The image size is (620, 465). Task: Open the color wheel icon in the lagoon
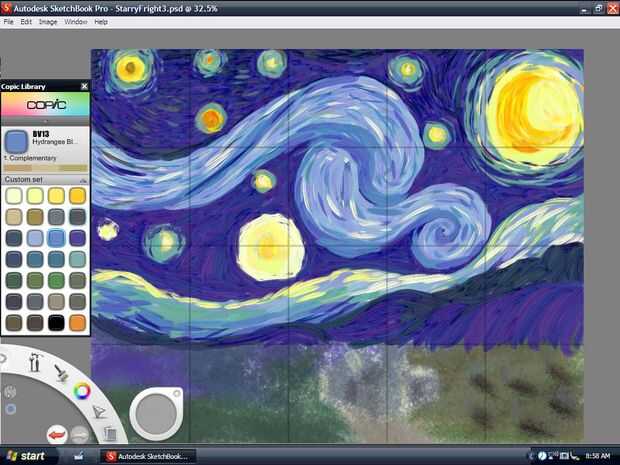(x=82, y=391)
